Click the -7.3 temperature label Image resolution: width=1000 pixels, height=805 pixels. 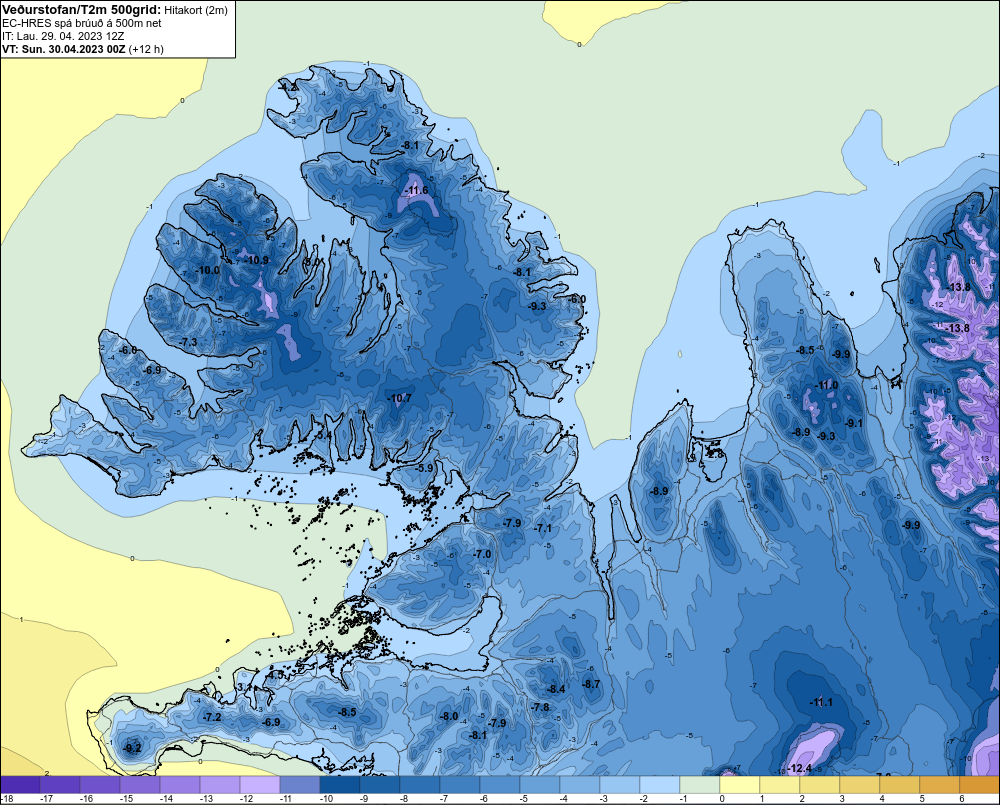pyautogui.click(x=188, y=343)
